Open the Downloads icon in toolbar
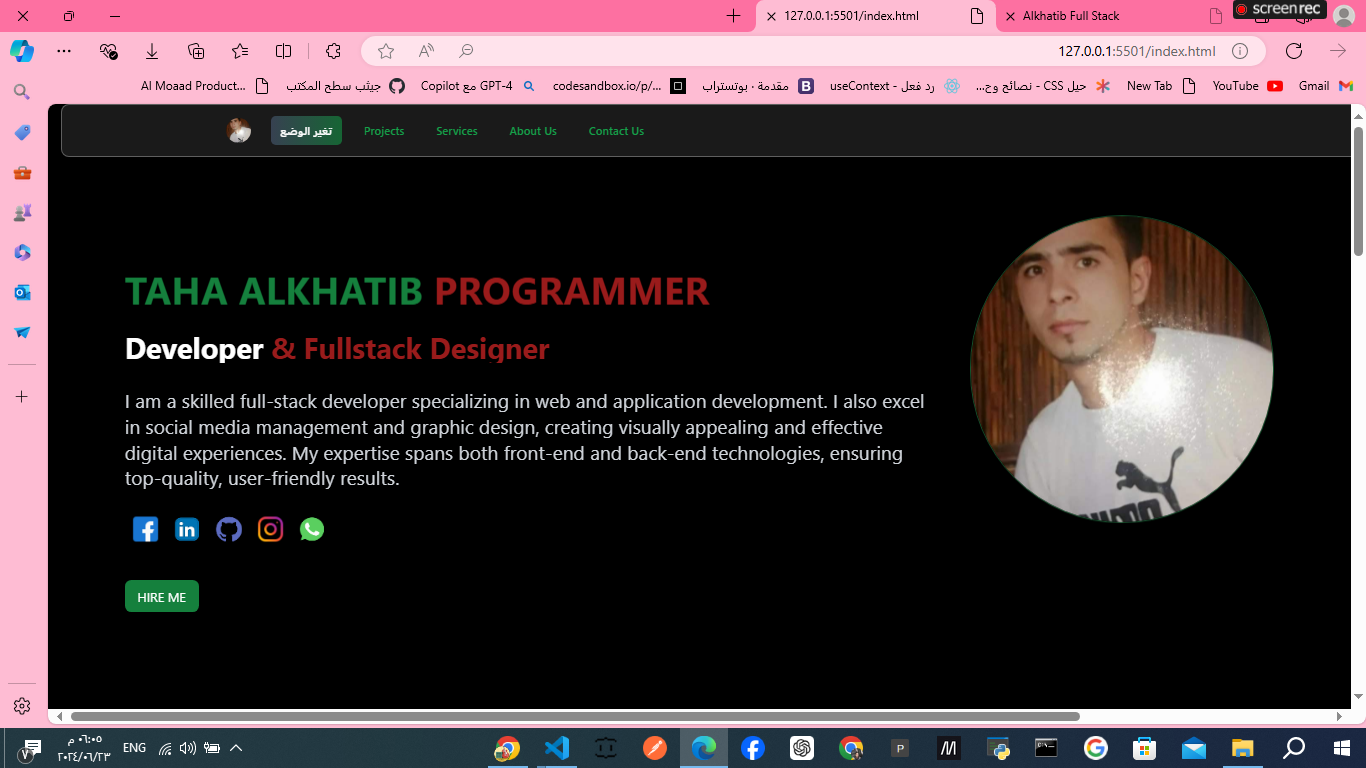This screenshot has height=768, width=1366. [152, 51]
